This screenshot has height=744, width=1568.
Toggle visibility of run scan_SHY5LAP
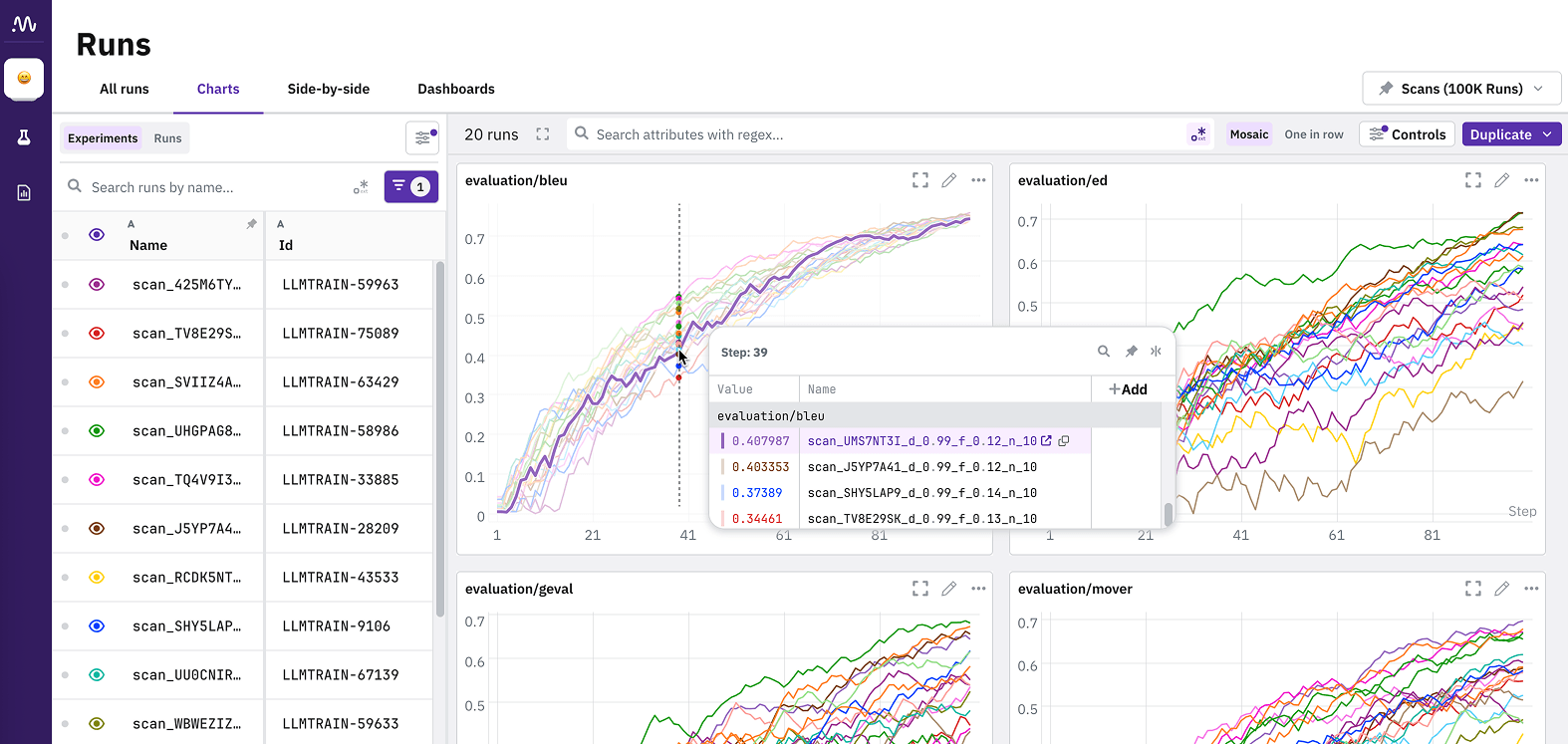(97, 626)
